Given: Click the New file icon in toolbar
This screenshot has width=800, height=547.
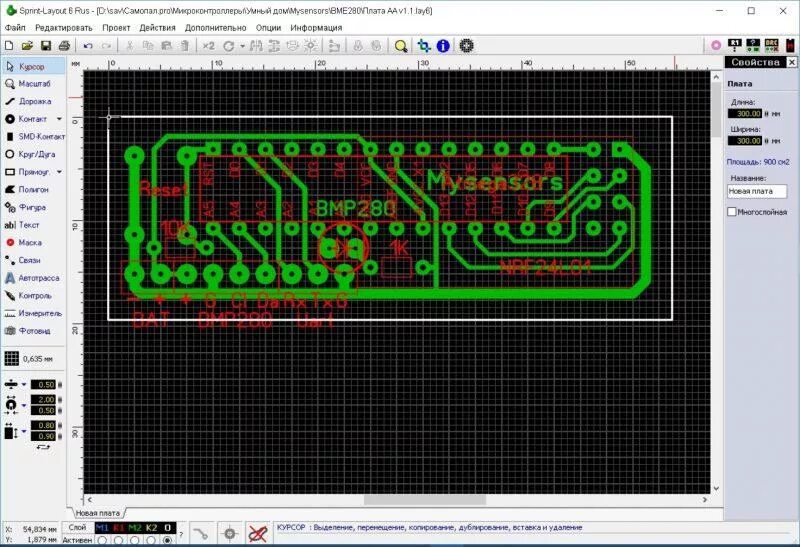Looking at the screenshot, I should (x=9, y=46).
